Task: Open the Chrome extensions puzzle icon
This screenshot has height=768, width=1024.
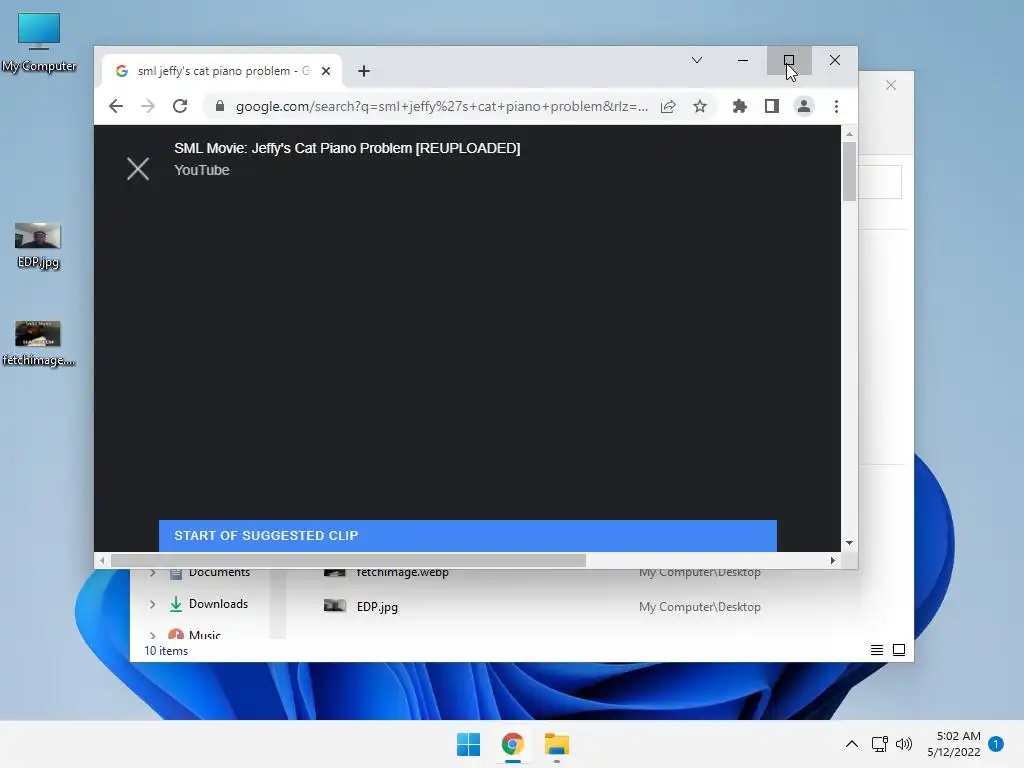Action: 739,106
